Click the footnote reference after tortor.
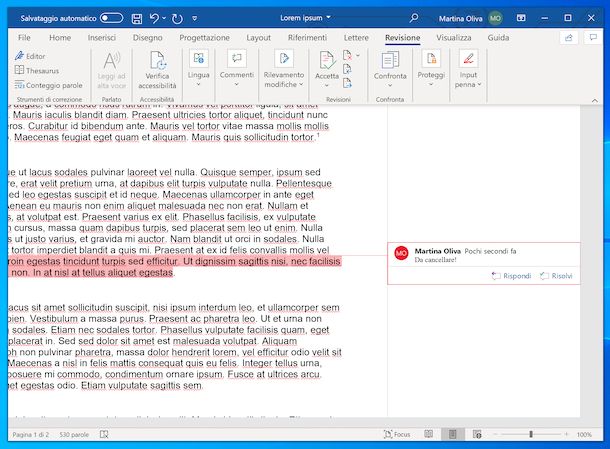The image size is (610, 449). click(318, 135)
